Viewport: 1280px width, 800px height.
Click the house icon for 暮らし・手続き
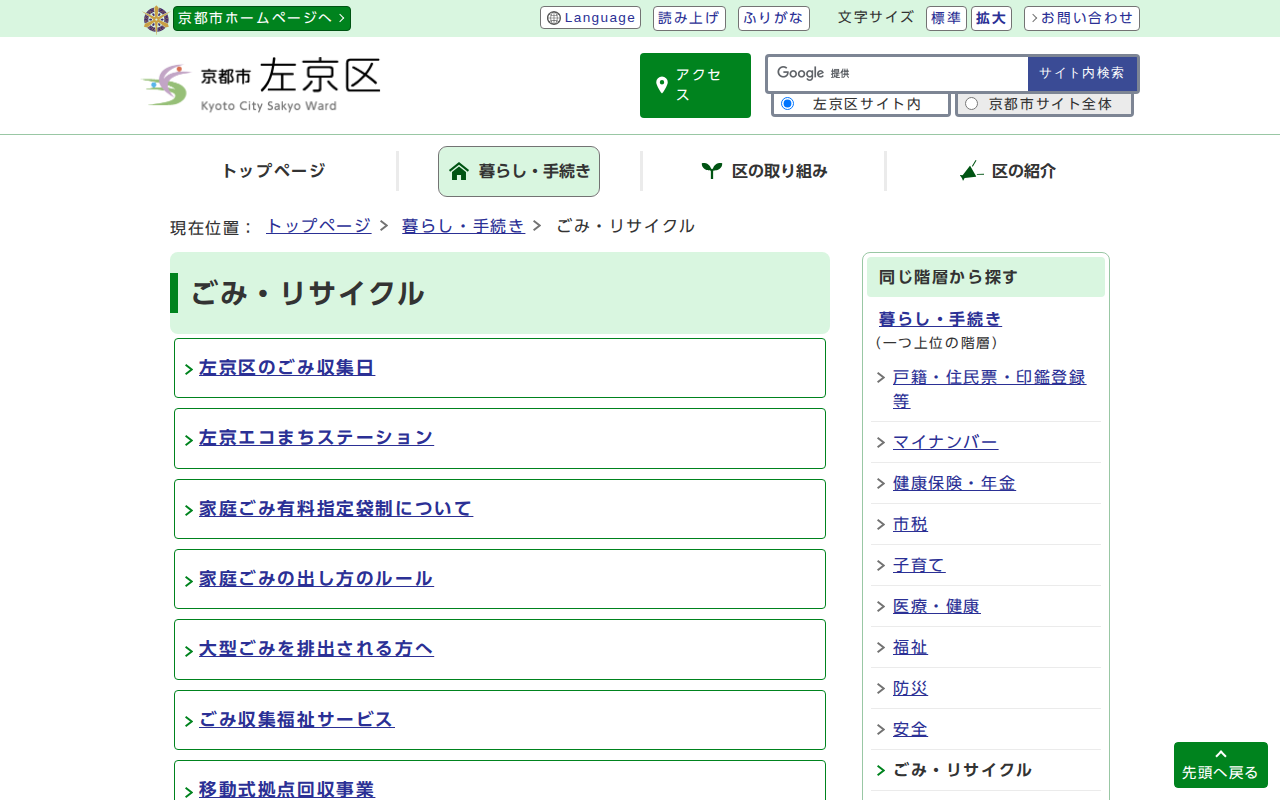click(459, 171)
